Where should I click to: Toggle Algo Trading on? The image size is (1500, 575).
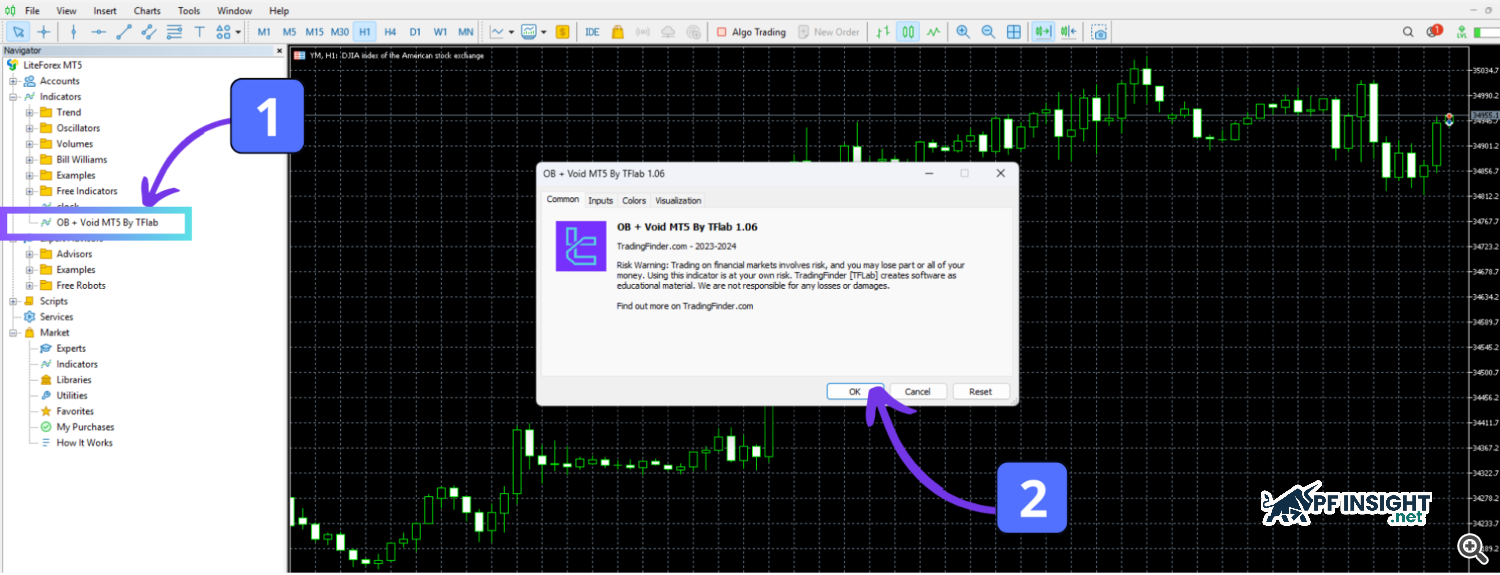click(751, 32)
